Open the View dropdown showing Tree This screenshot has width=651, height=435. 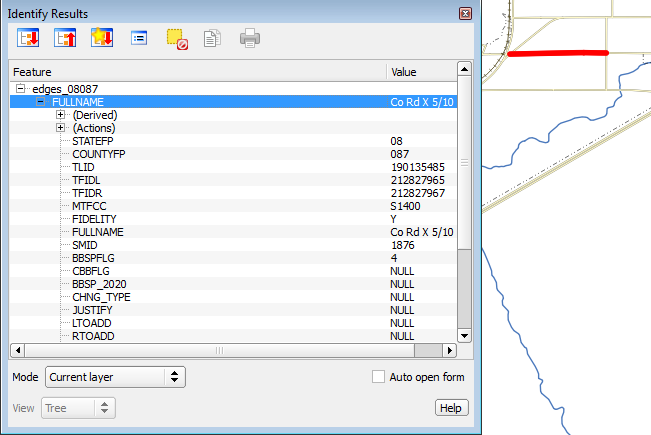coord(78,408)
